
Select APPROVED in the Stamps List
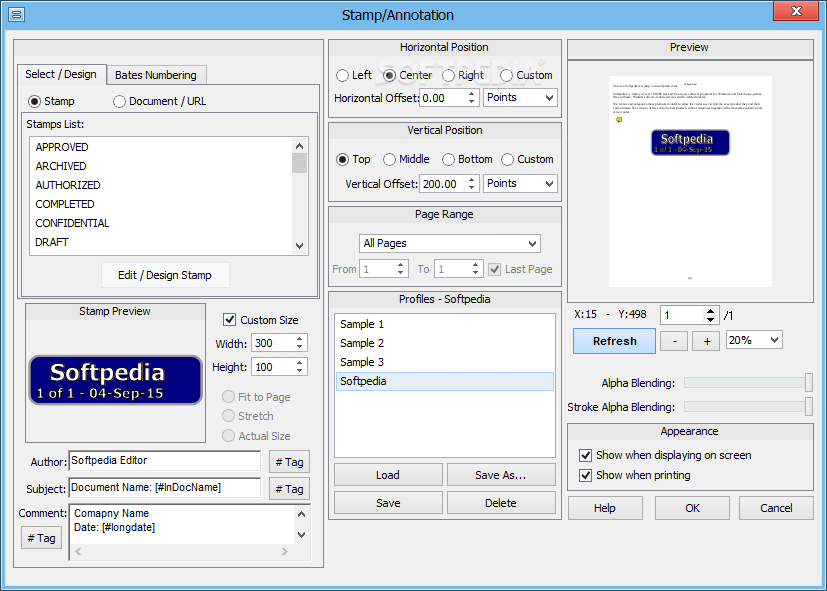pos(161,147)
